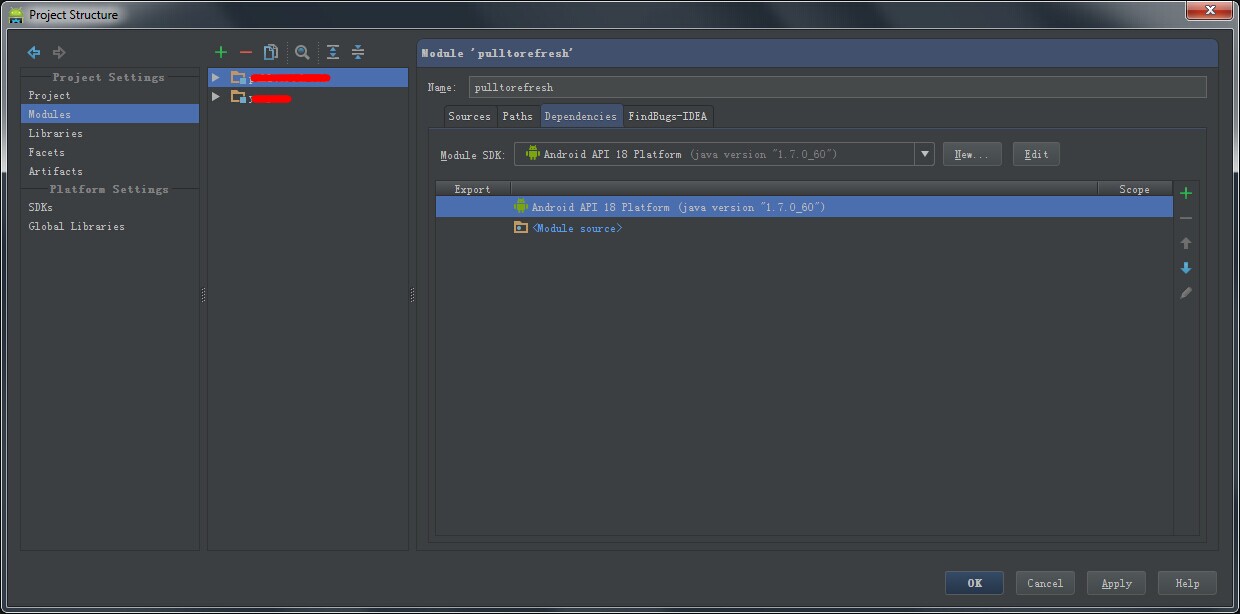Open Libraries settings

coord(55,133)
